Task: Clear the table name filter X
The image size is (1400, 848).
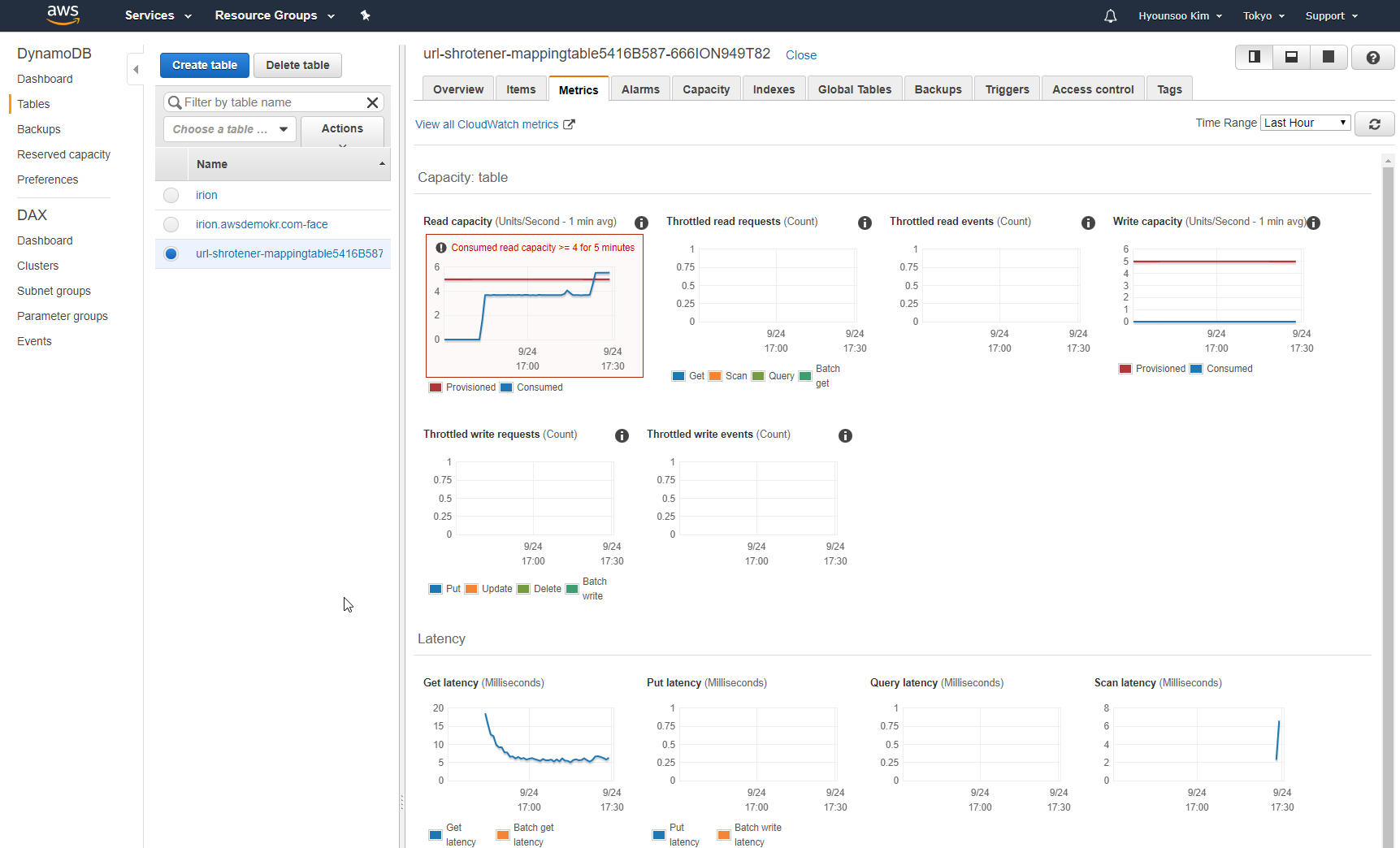Action: pos(372,102)
